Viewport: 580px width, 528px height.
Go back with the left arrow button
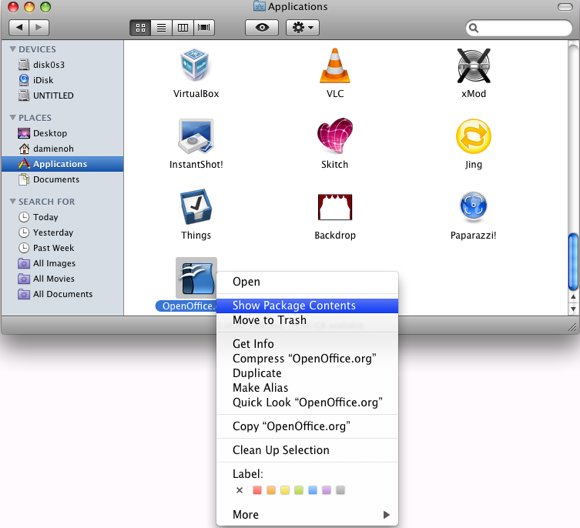pos(19,27)
